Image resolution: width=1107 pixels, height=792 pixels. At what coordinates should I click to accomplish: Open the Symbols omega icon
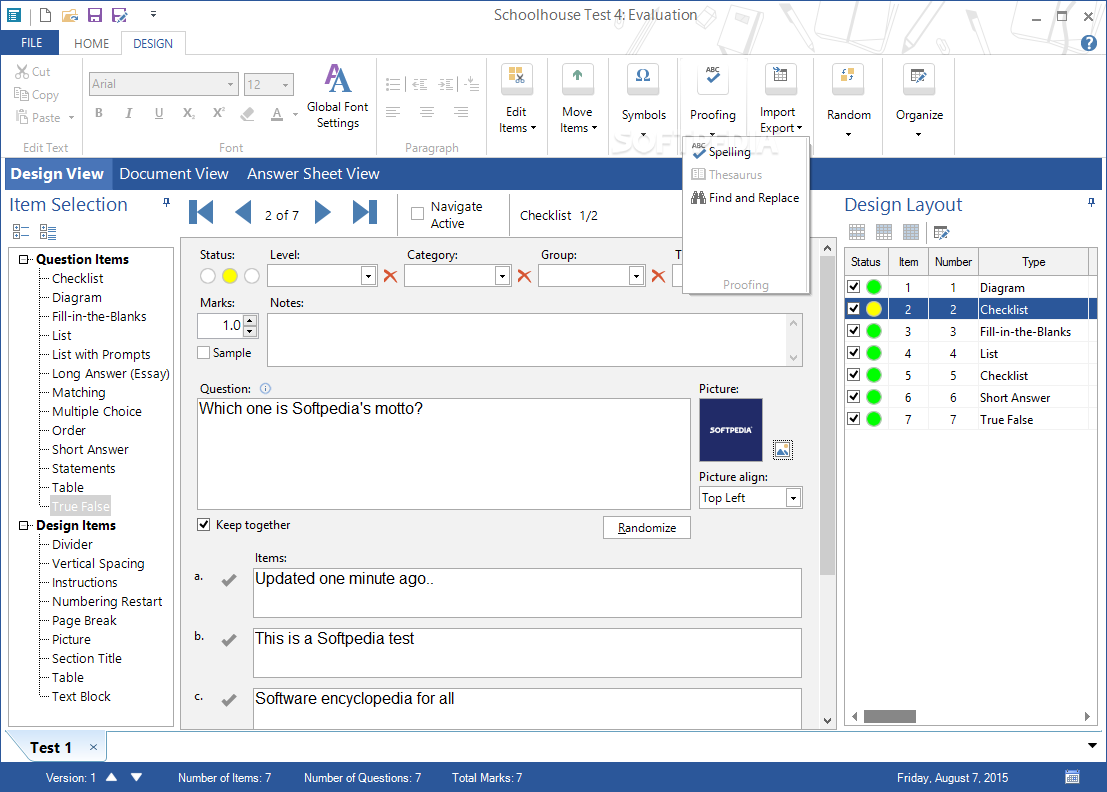pyautogui.click(x=643, y=79)
